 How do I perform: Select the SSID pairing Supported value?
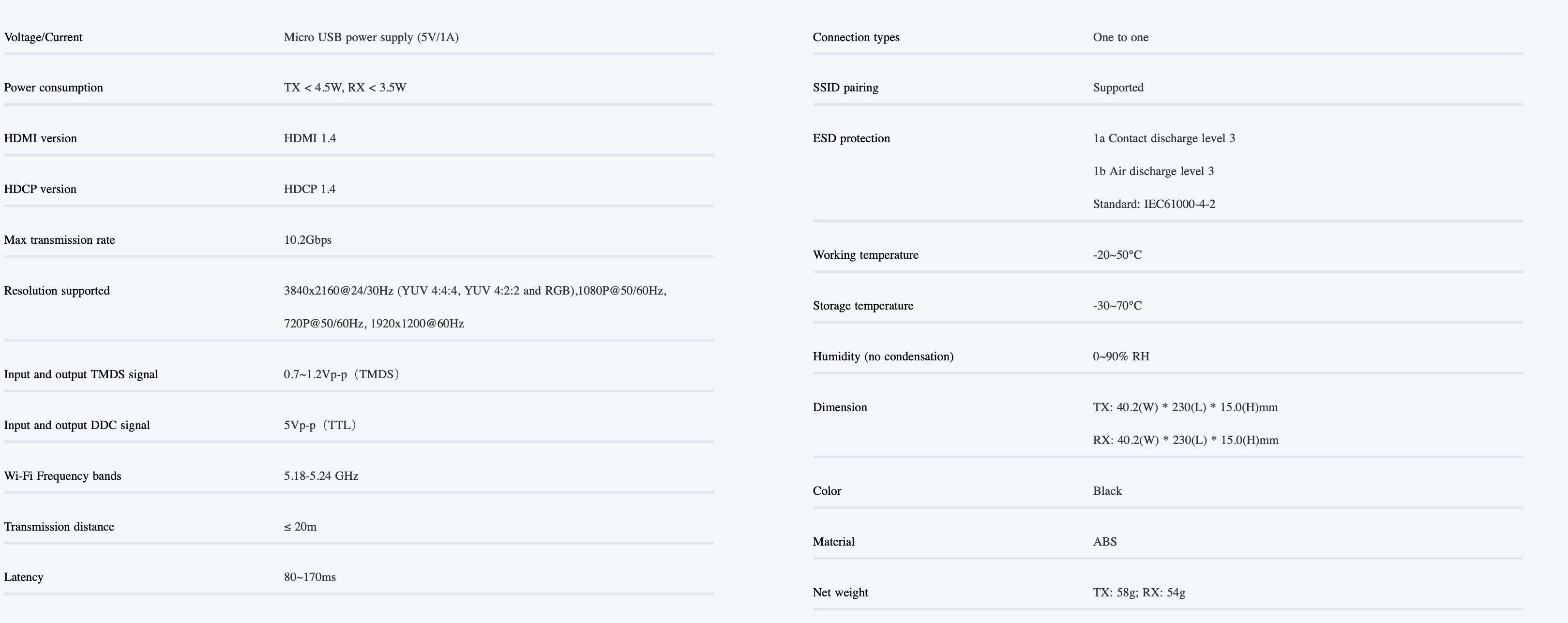pos(1118,88)
